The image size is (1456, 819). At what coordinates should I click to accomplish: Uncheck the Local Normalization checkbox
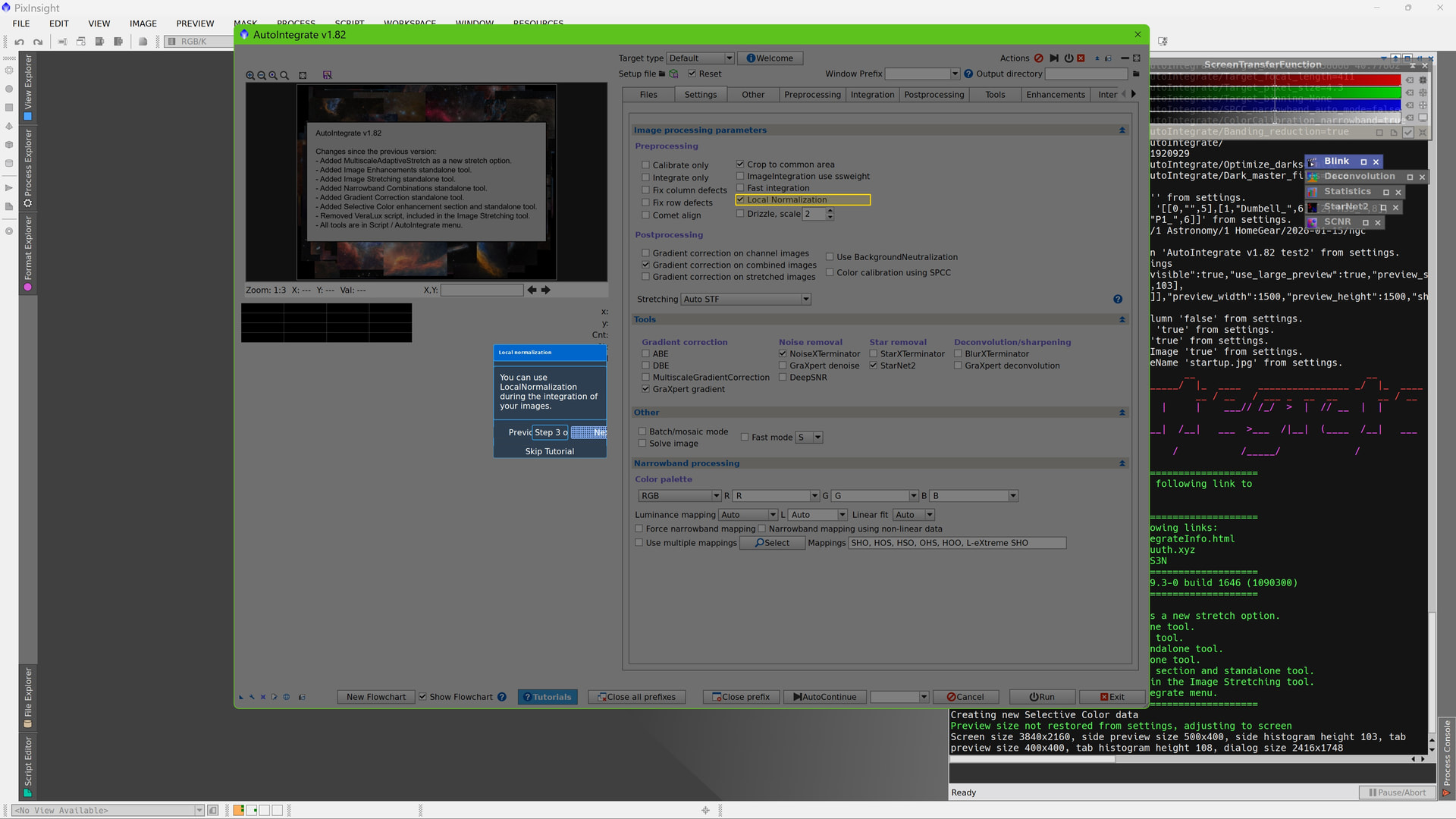click(741, 200)
